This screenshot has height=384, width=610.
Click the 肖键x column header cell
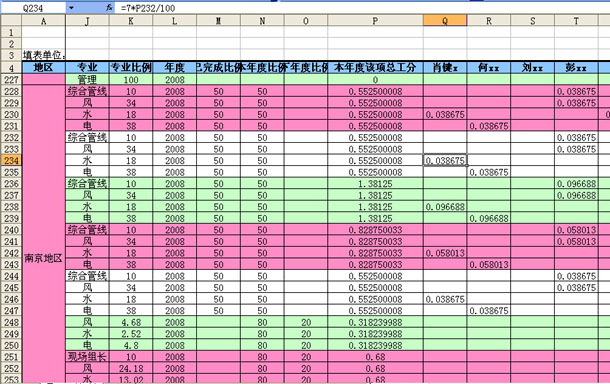445,68
